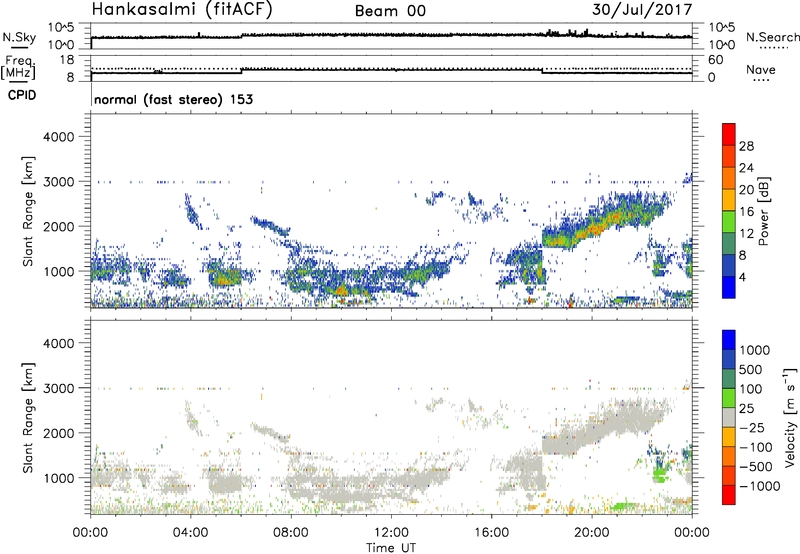Image resolution: width=800 pixels, height=554 pixels.
Task: Click the '16:00' time tick label
Action: click(491, 533)
